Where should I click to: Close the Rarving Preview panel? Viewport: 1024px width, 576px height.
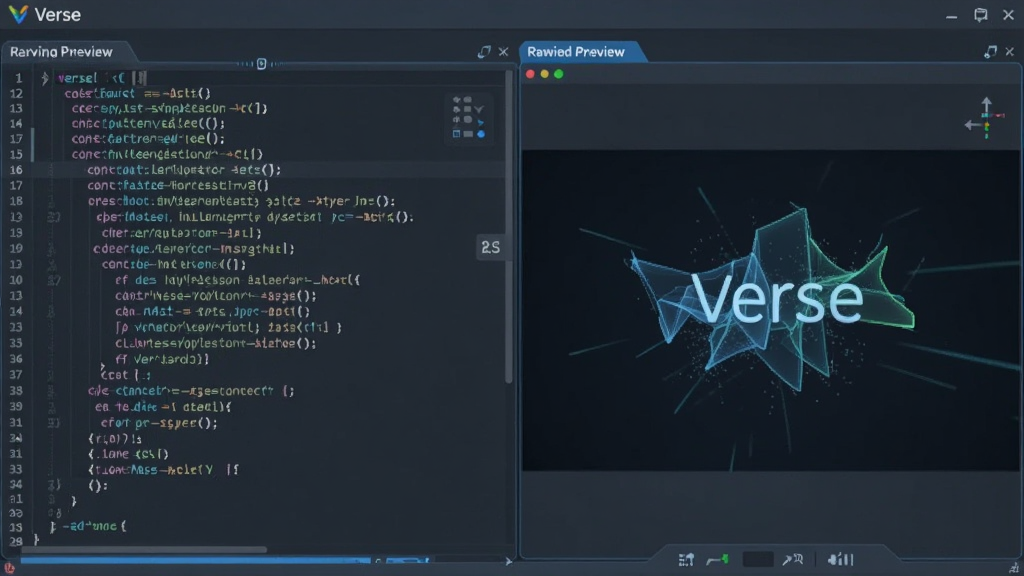(504, 52)
